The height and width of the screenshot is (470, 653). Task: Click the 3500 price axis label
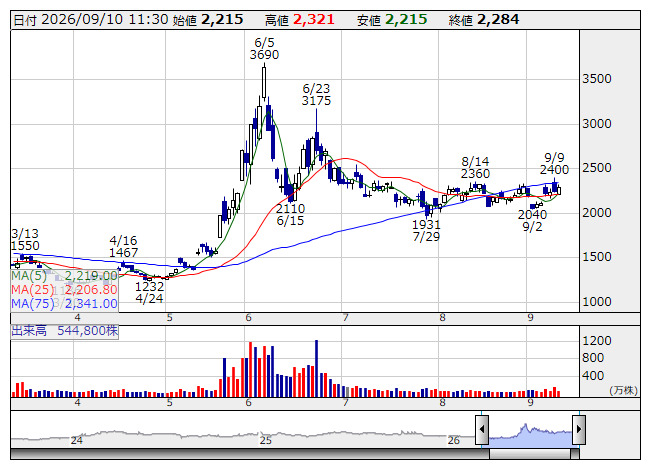point(596,79)
